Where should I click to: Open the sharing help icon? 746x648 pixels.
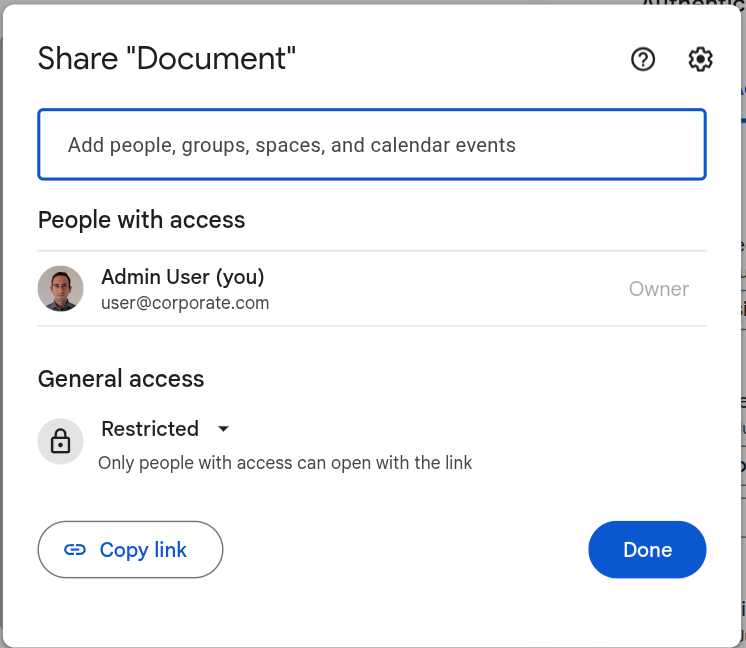coord(643,59)
